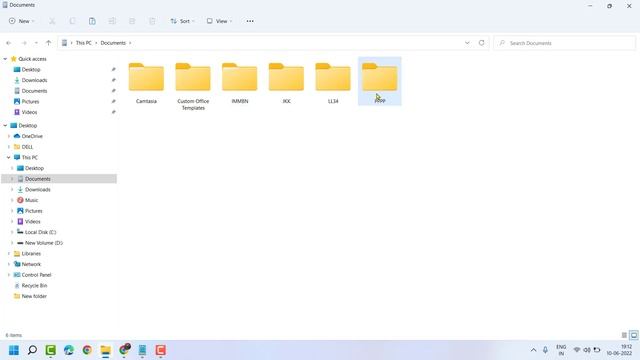Select Recycle Bin in navigation pane

tap(34, 285)
